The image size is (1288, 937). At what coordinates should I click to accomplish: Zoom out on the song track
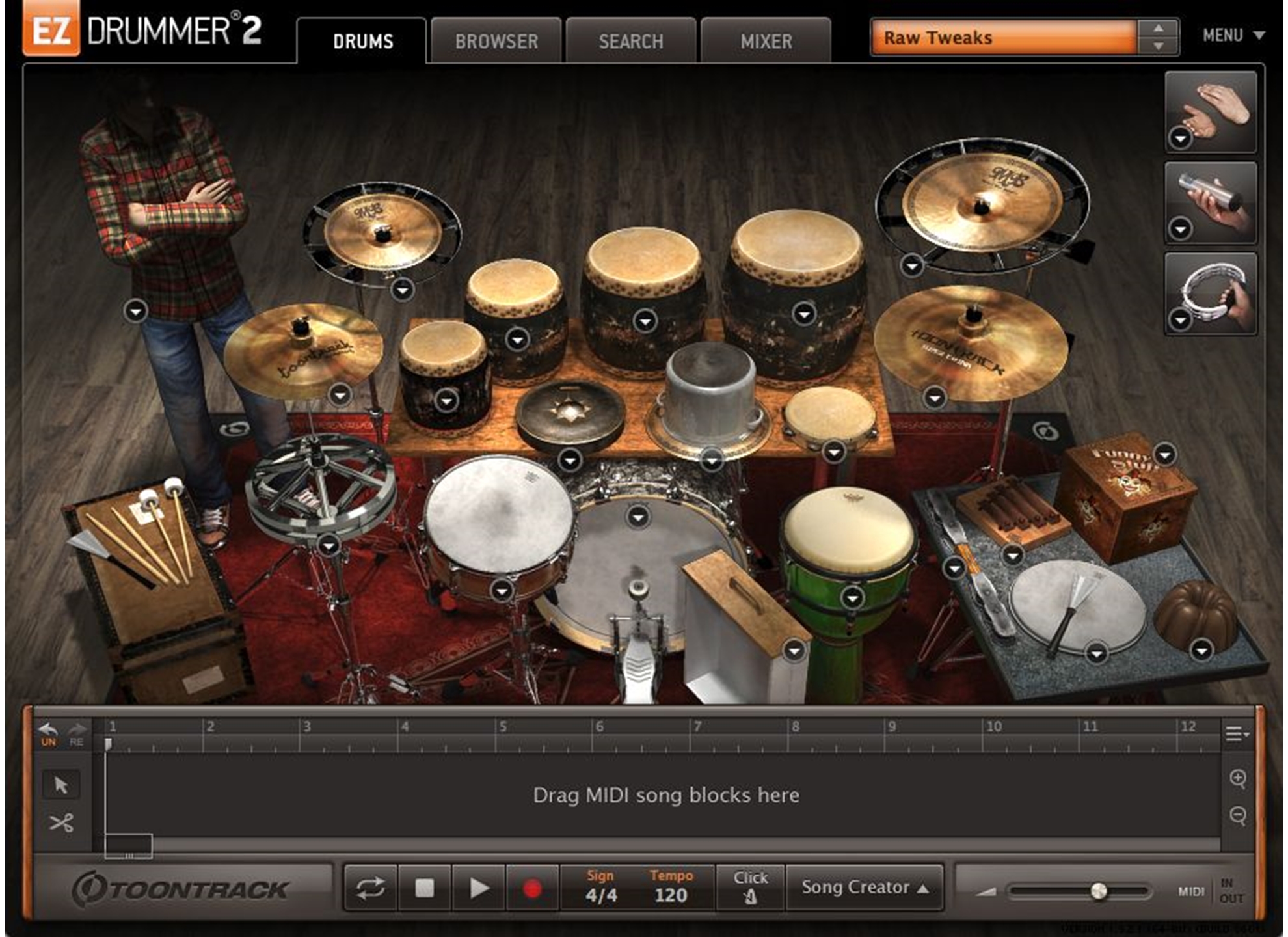click(x=1238, y=815)
